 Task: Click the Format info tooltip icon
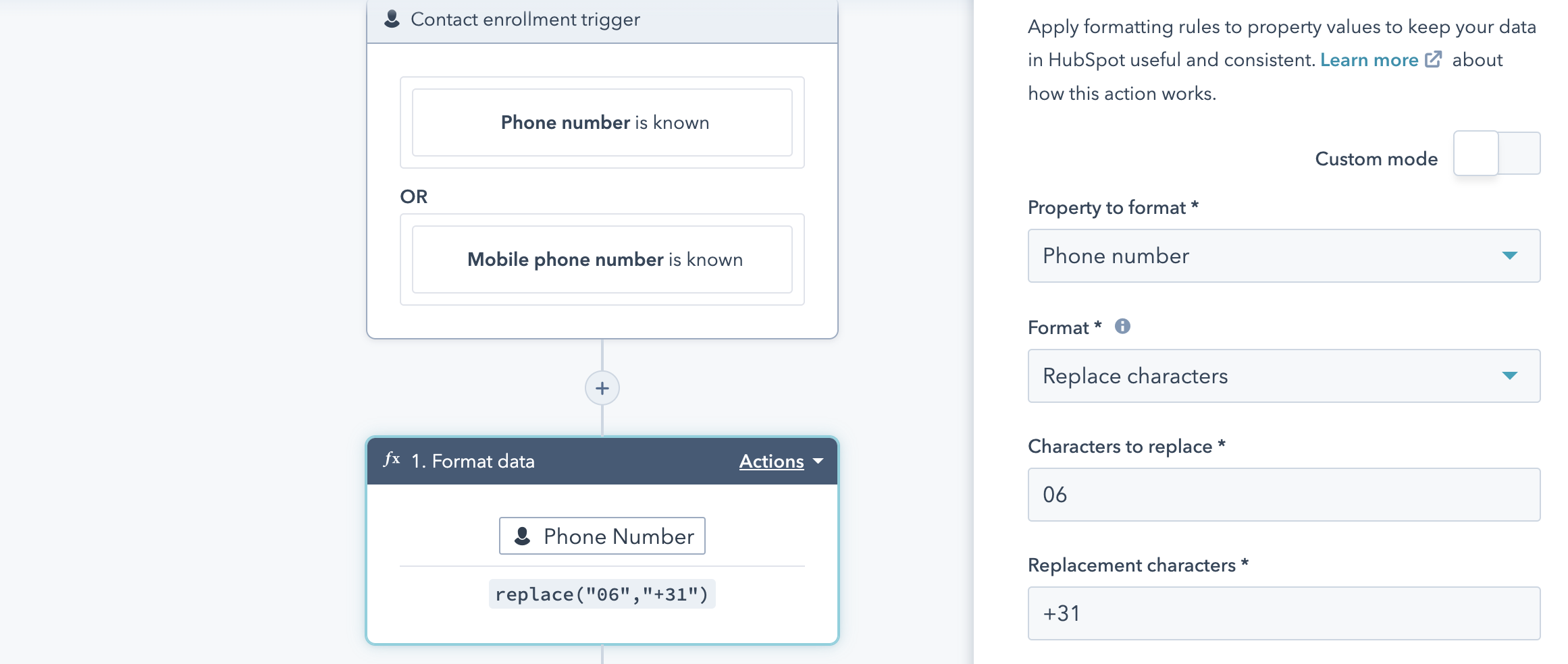coord(1122,327)
